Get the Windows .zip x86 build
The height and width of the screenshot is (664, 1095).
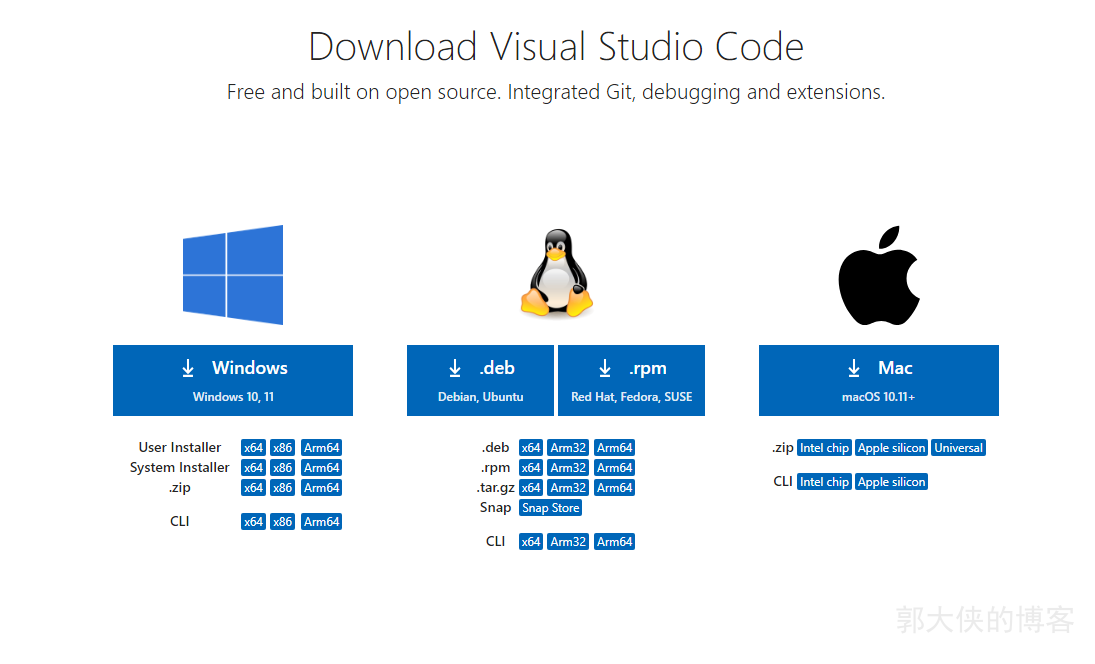282,488
